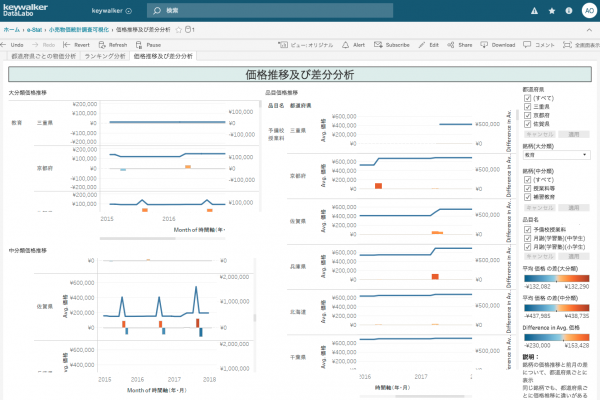Open the ビュー: オリジナル view menu

pos(305,45)
